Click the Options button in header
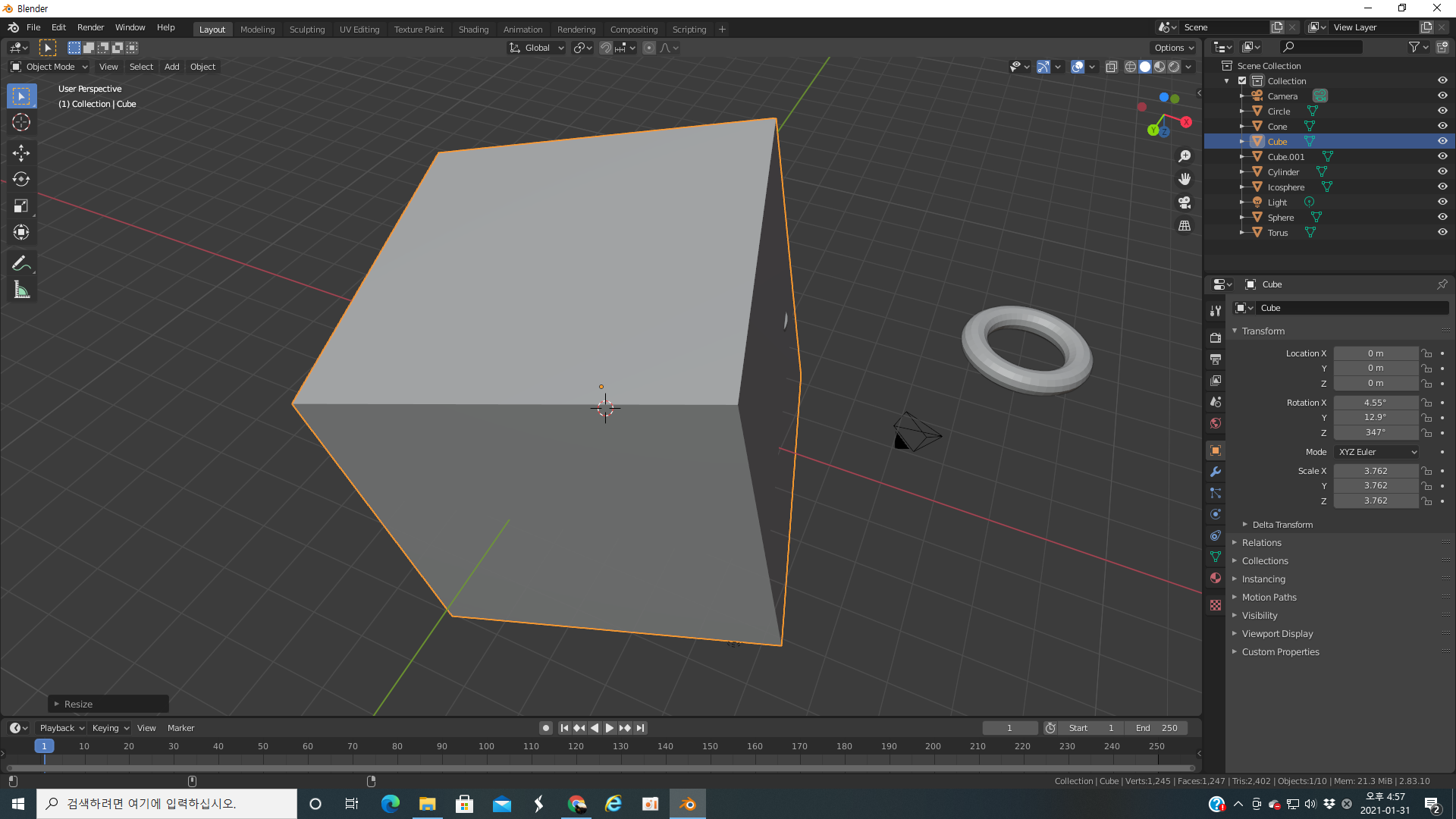Viewport: 1456px width, 819px height. click(x=1173, y=48)
